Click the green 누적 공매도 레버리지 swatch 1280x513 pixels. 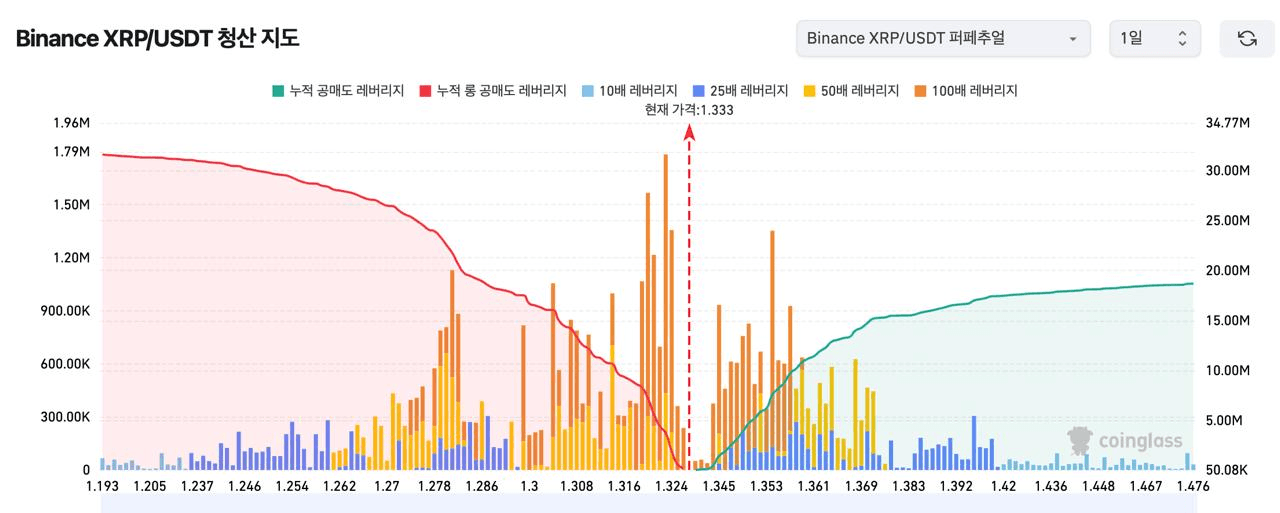point(277,91)
